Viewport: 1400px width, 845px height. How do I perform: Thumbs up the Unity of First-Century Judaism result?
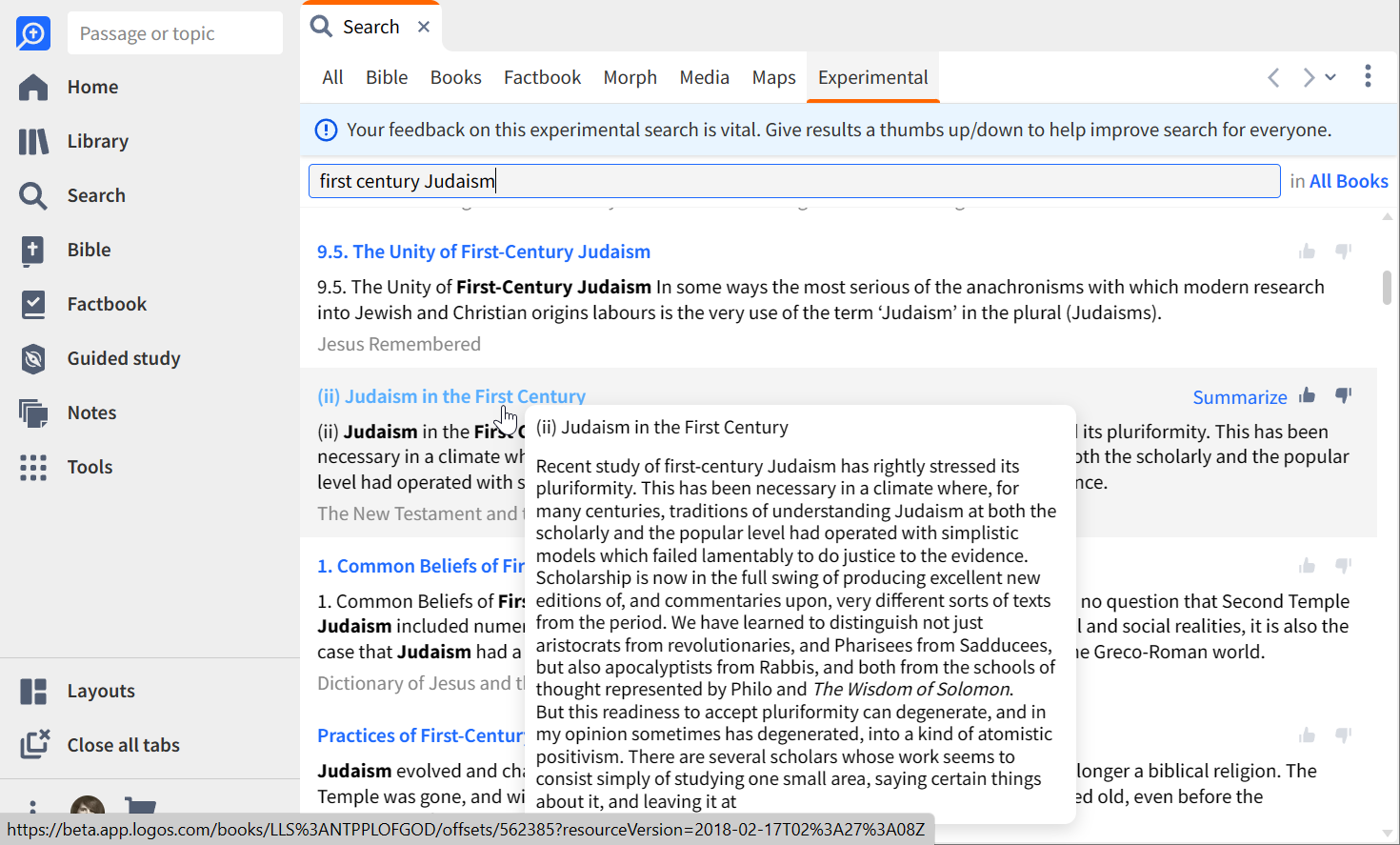point(1307,251)
